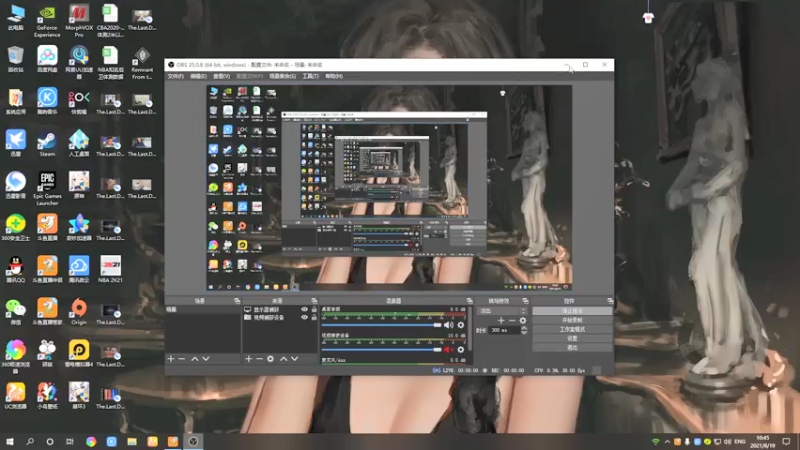Open the 查看(V) View menu in OBS

tap(221, 76)
